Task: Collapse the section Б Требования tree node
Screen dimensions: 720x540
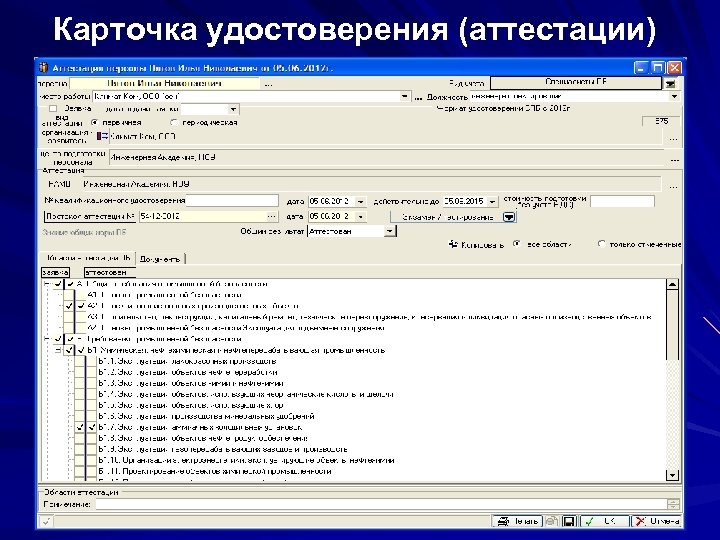Action: [x=46, y=339]
